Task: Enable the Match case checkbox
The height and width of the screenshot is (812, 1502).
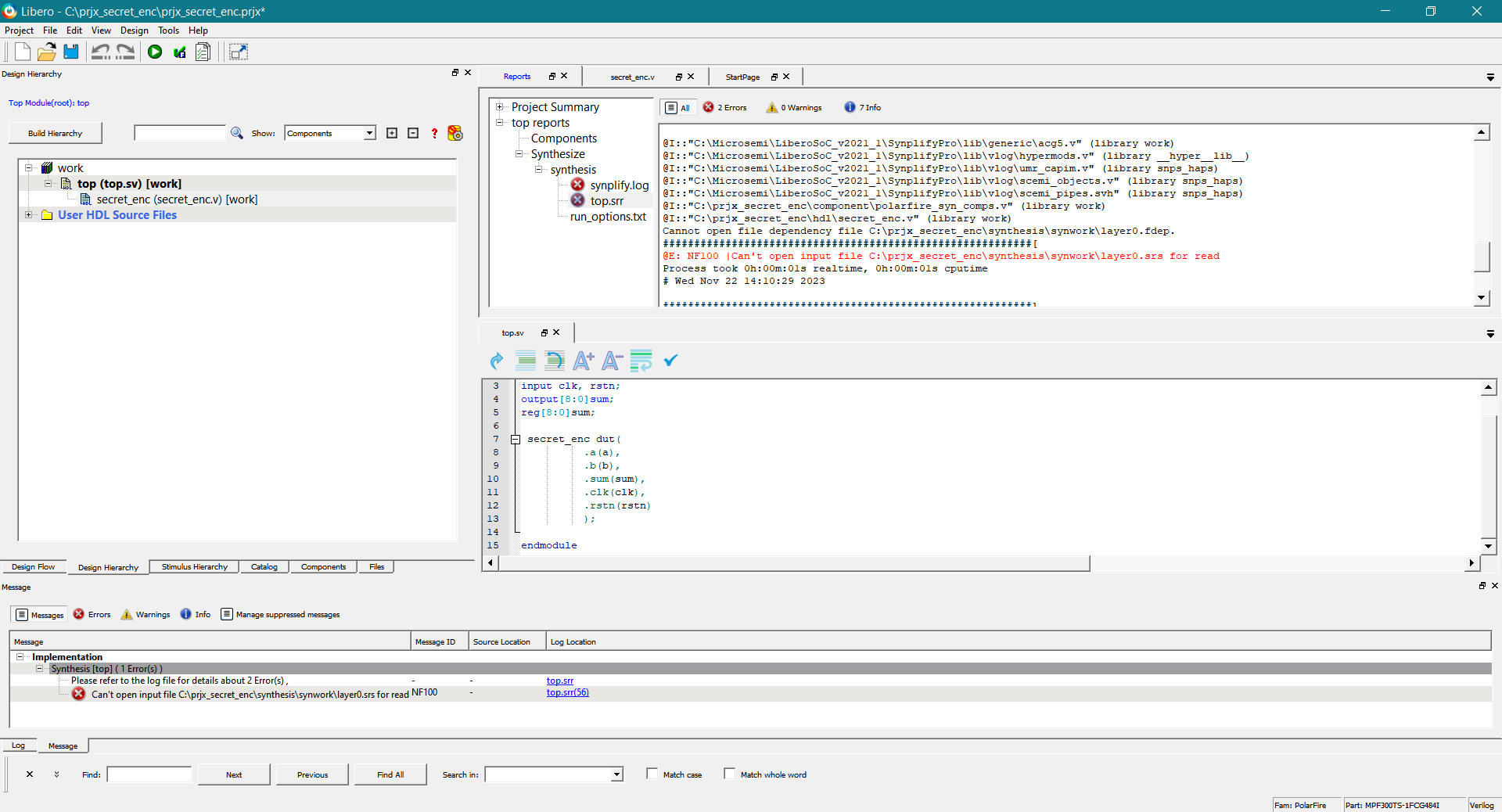Action: [654, 774]
